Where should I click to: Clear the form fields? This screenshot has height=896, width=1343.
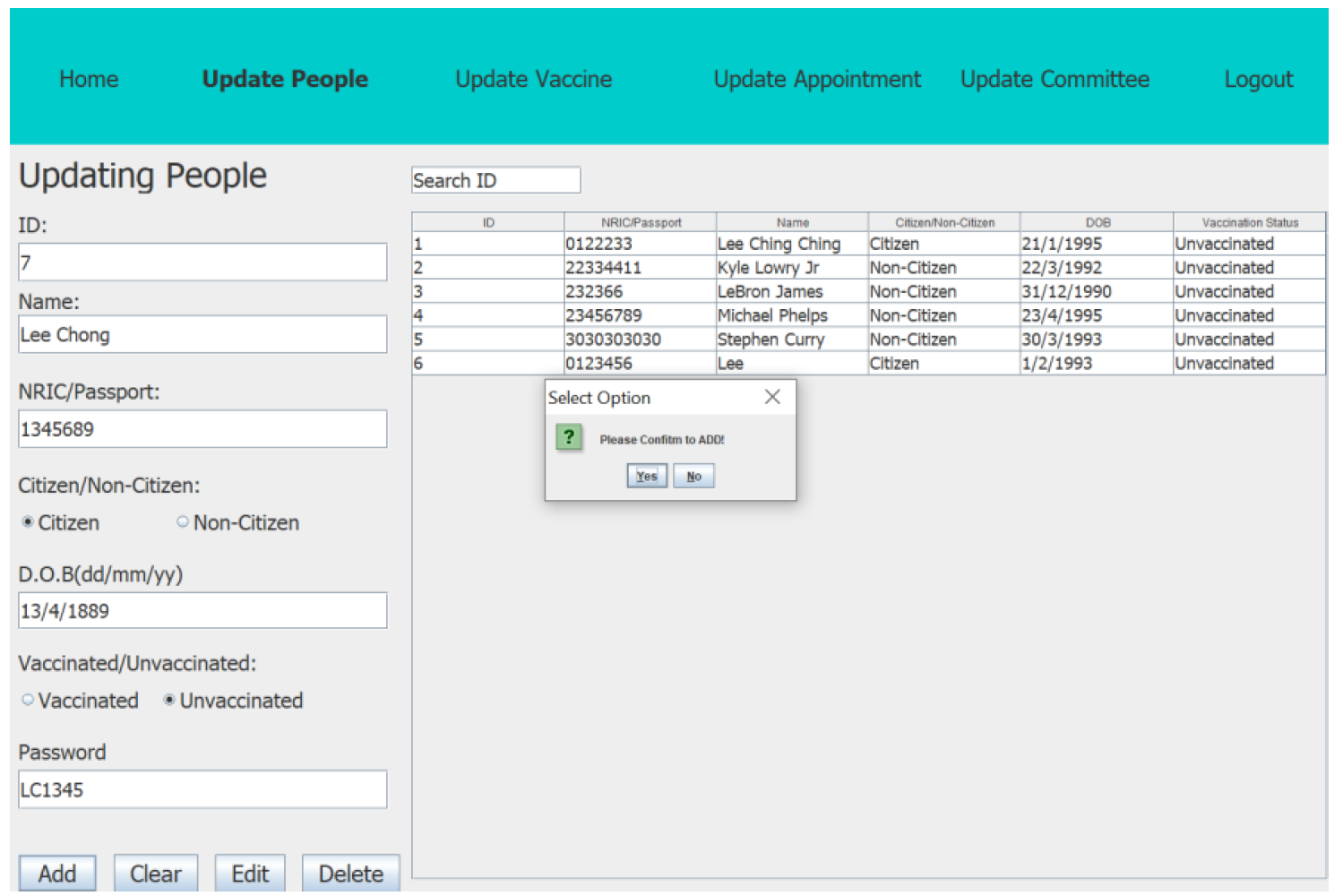coord(155,873)
